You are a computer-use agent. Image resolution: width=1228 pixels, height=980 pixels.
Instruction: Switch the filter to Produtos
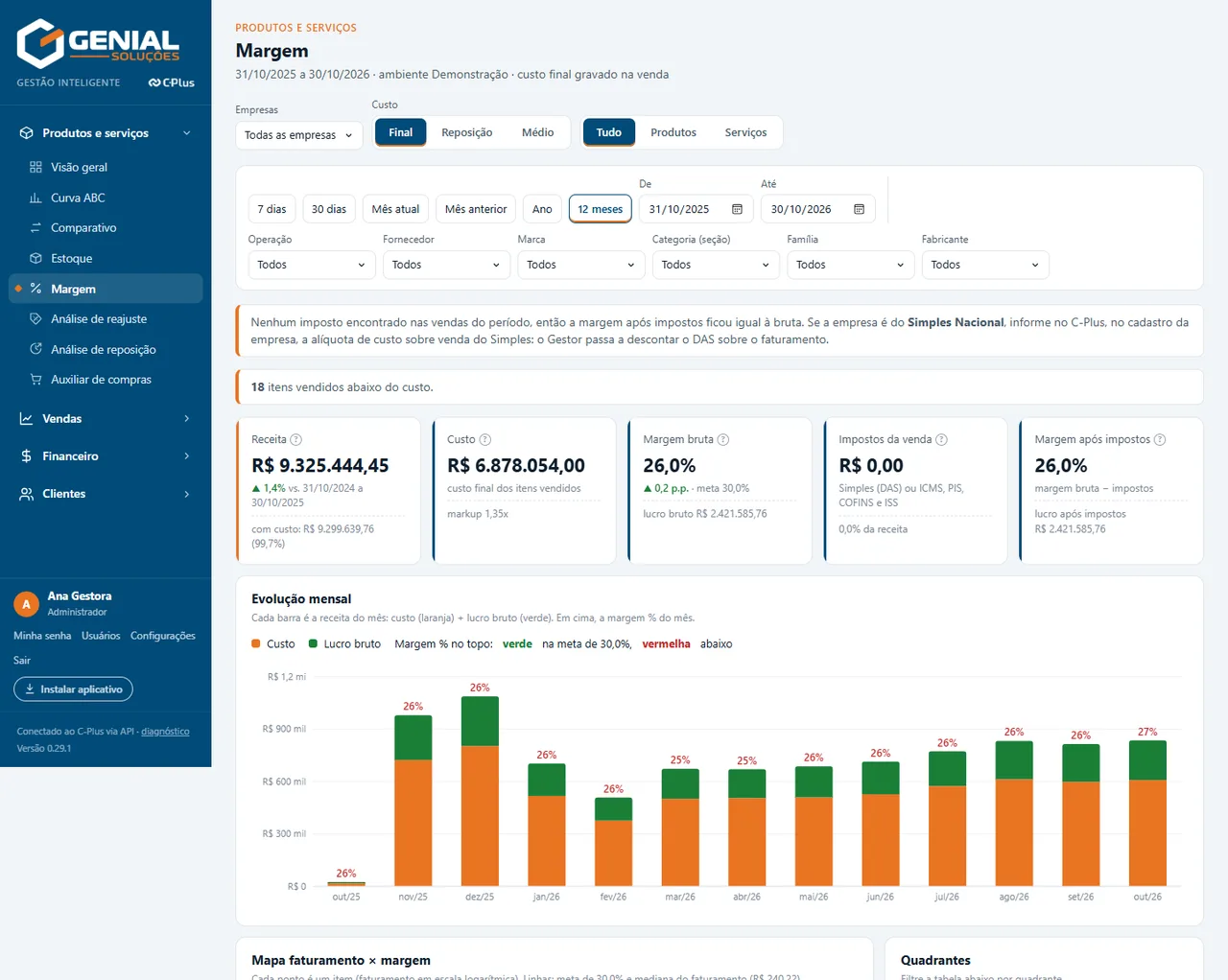coord(673,132)
